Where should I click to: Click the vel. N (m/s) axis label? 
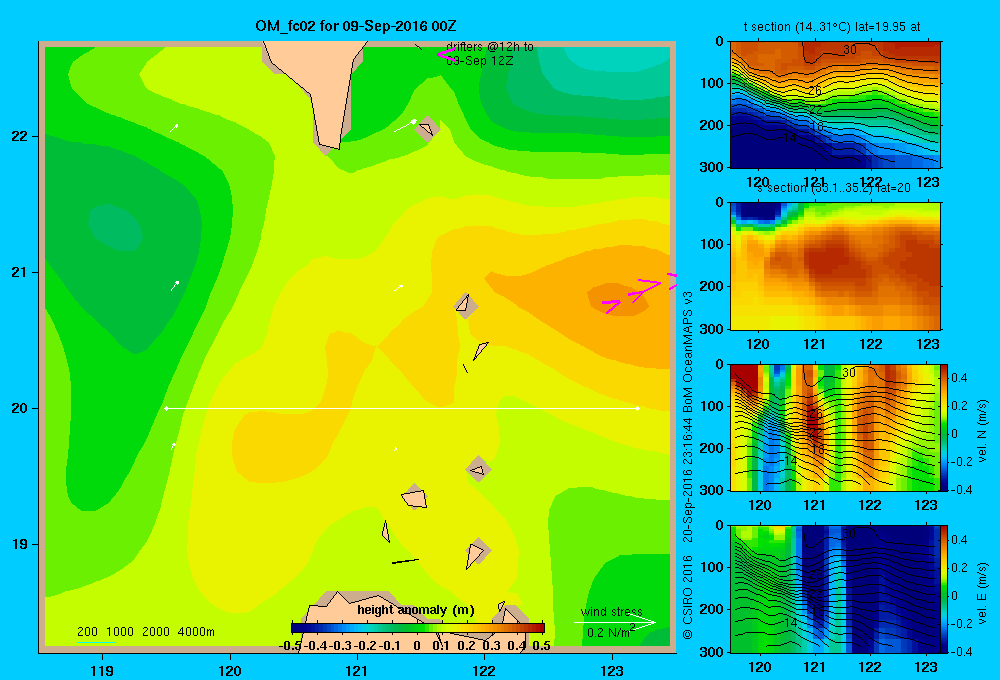[982, 431]
